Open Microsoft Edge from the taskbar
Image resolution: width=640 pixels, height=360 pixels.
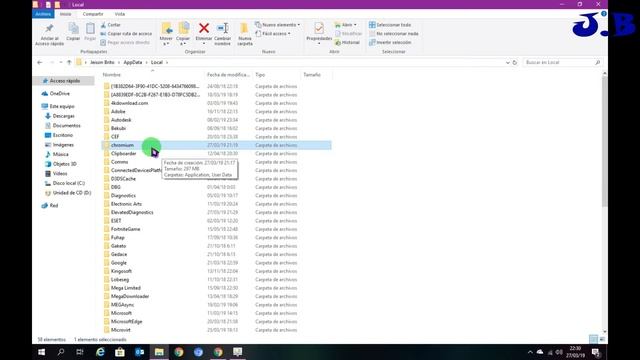100,352
